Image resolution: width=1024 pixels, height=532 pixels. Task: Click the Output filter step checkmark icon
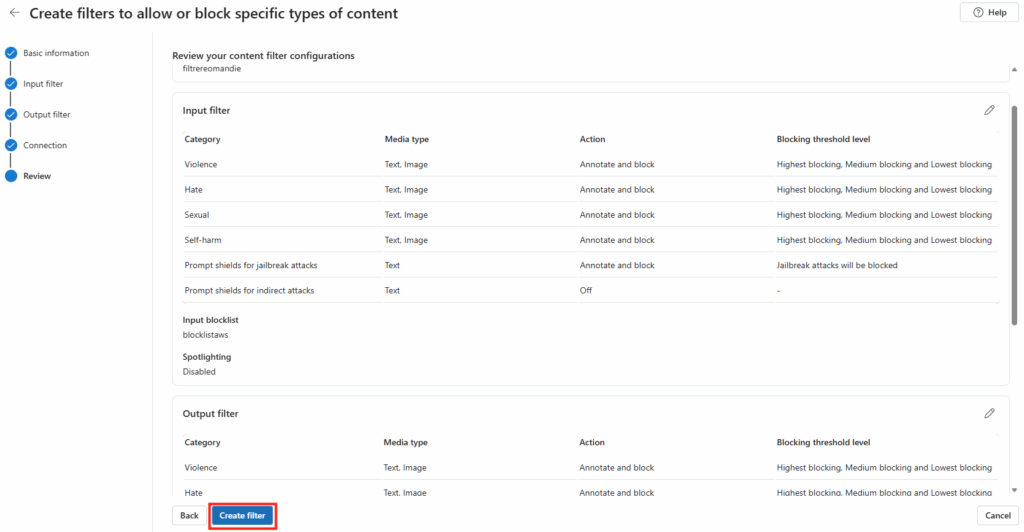pos(11,115)
